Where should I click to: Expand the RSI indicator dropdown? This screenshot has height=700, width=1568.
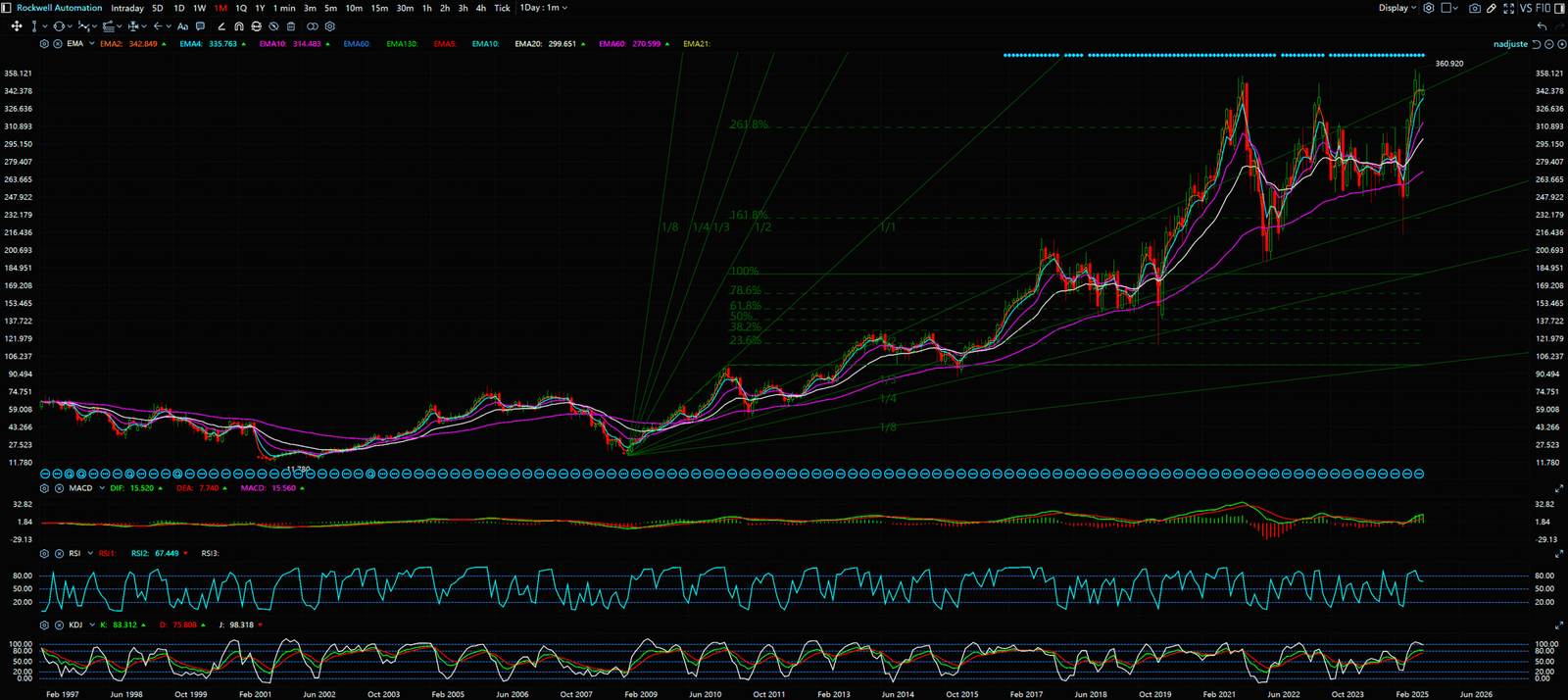90,554
